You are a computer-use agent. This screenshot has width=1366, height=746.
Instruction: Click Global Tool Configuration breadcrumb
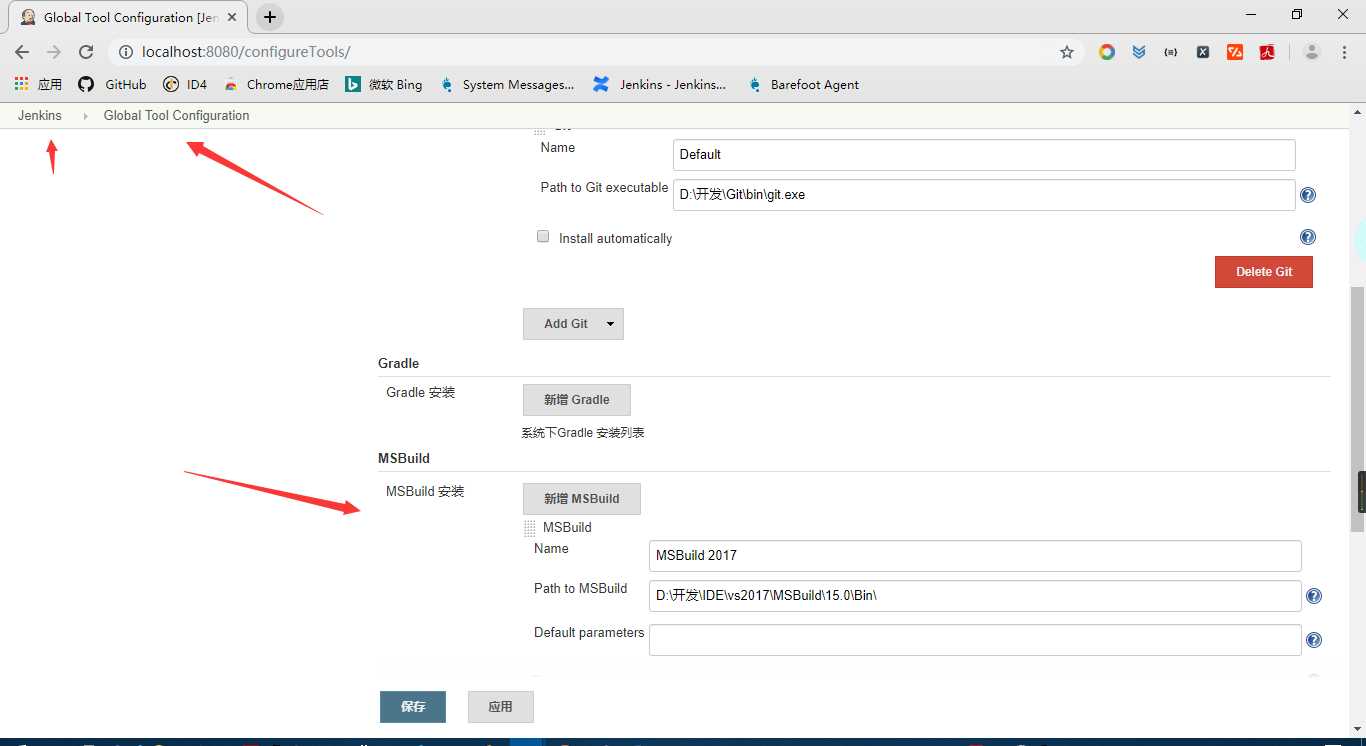[x=177, y=116]
